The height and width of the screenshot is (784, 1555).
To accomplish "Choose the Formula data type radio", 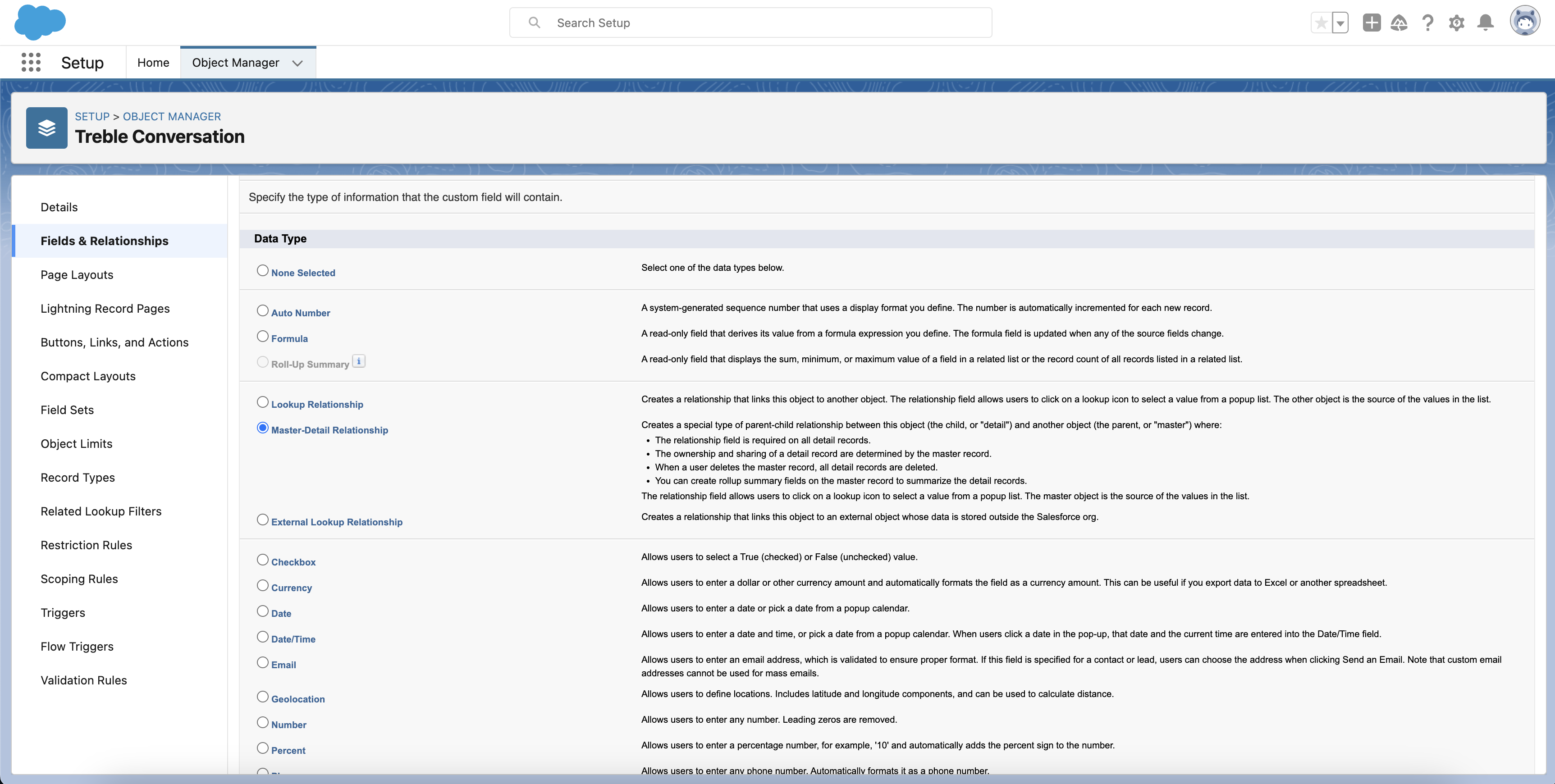I will pos(263,336).
